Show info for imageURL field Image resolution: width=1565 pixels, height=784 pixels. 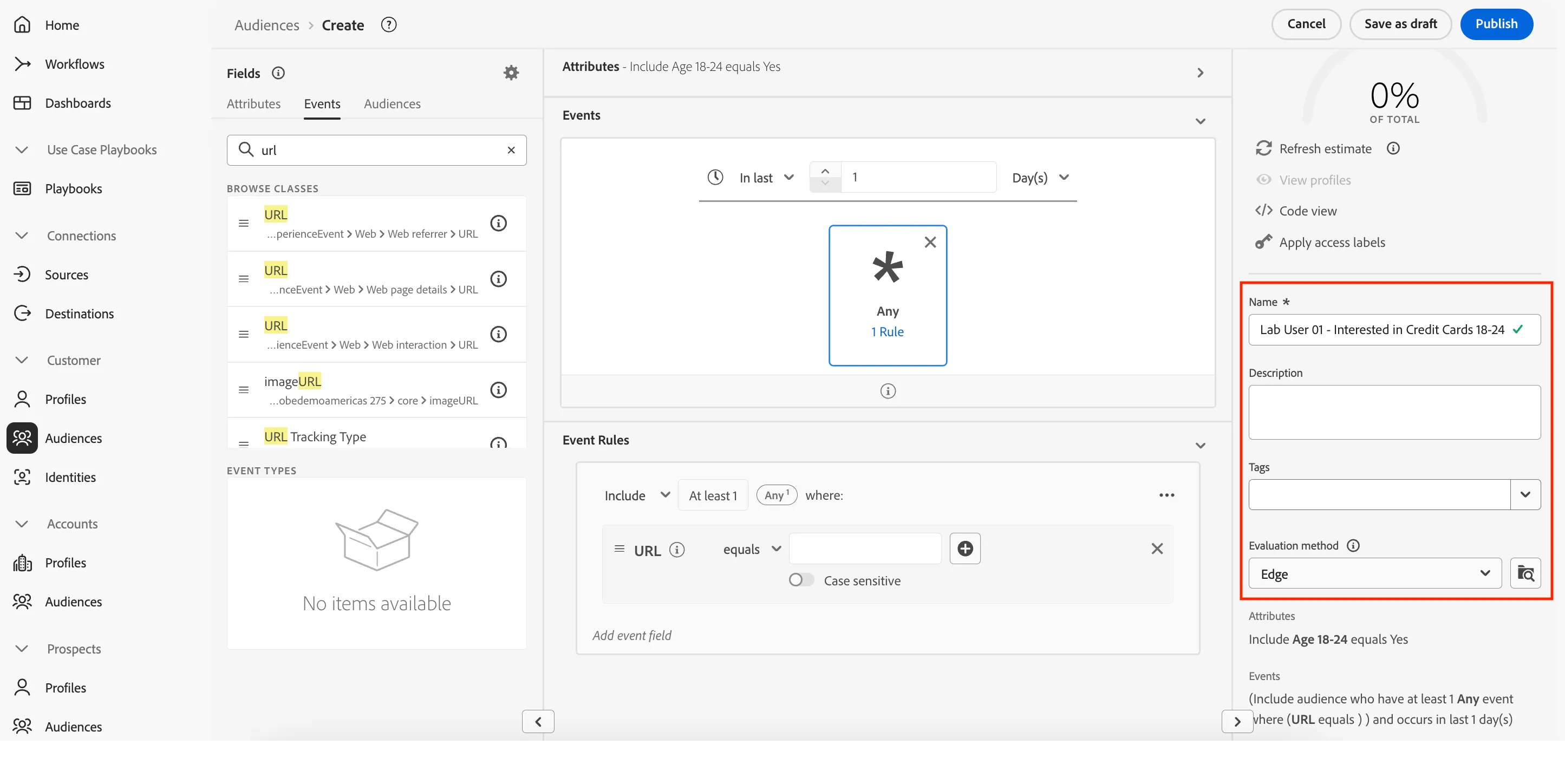pos(498,390)
